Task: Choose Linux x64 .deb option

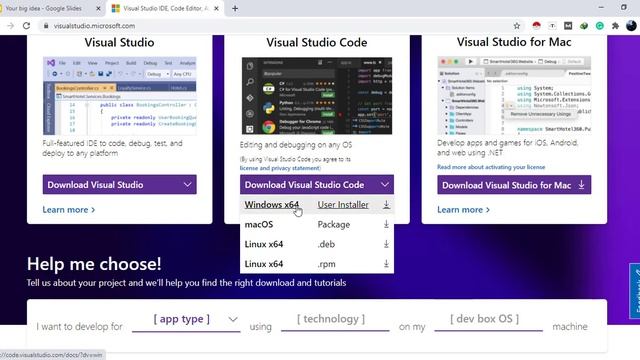Action: [x=317, y=244]
